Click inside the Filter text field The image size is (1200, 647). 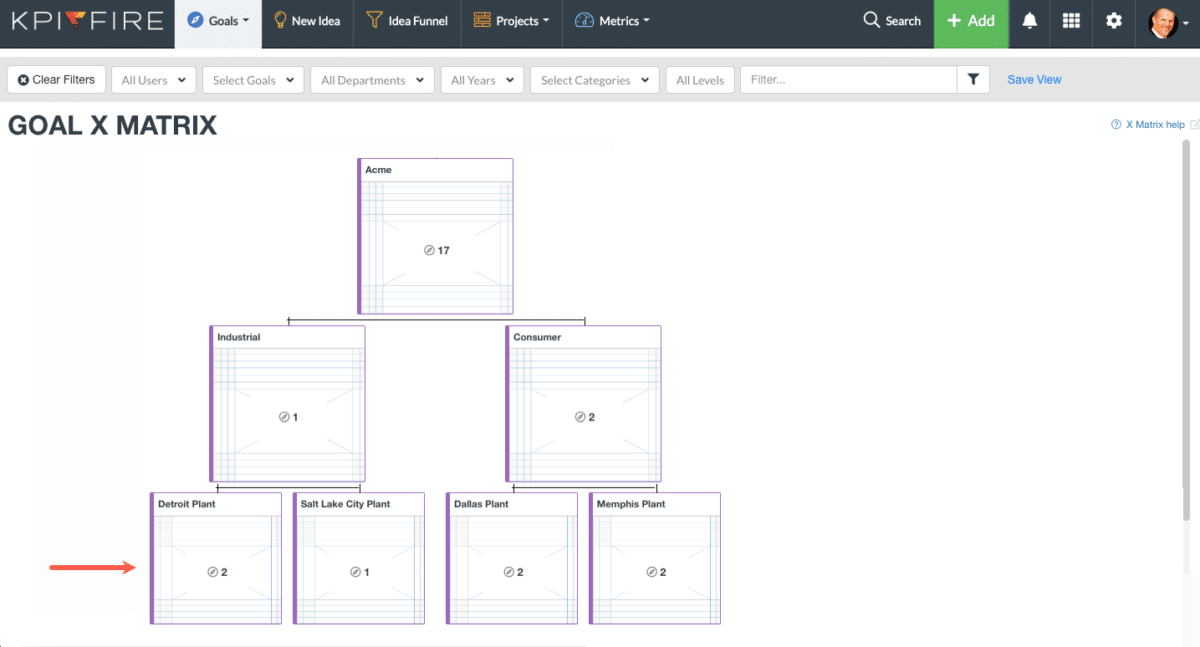click(850, 79)
